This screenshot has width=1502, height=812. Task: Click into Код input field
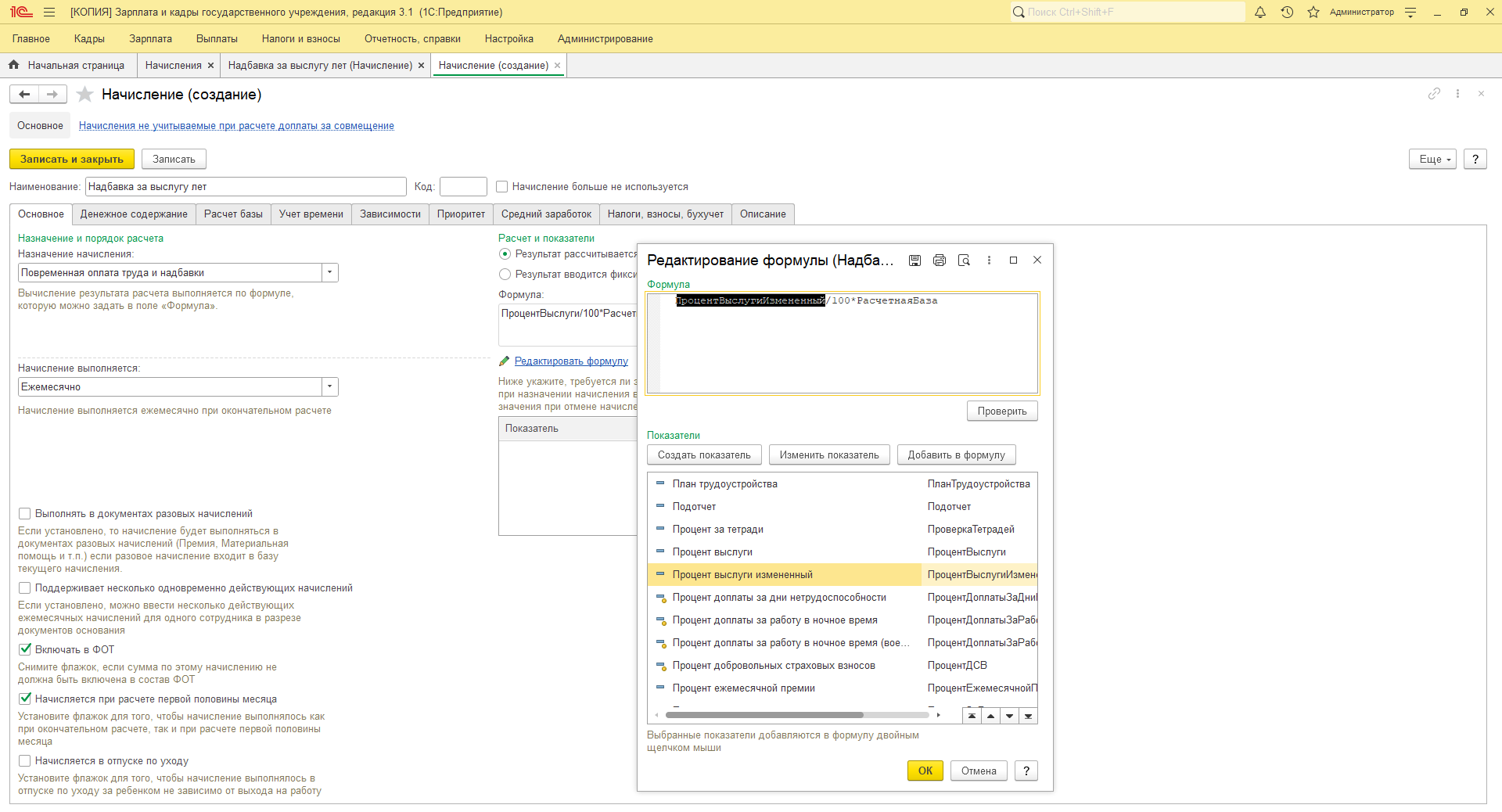click(x=463, y=187)
